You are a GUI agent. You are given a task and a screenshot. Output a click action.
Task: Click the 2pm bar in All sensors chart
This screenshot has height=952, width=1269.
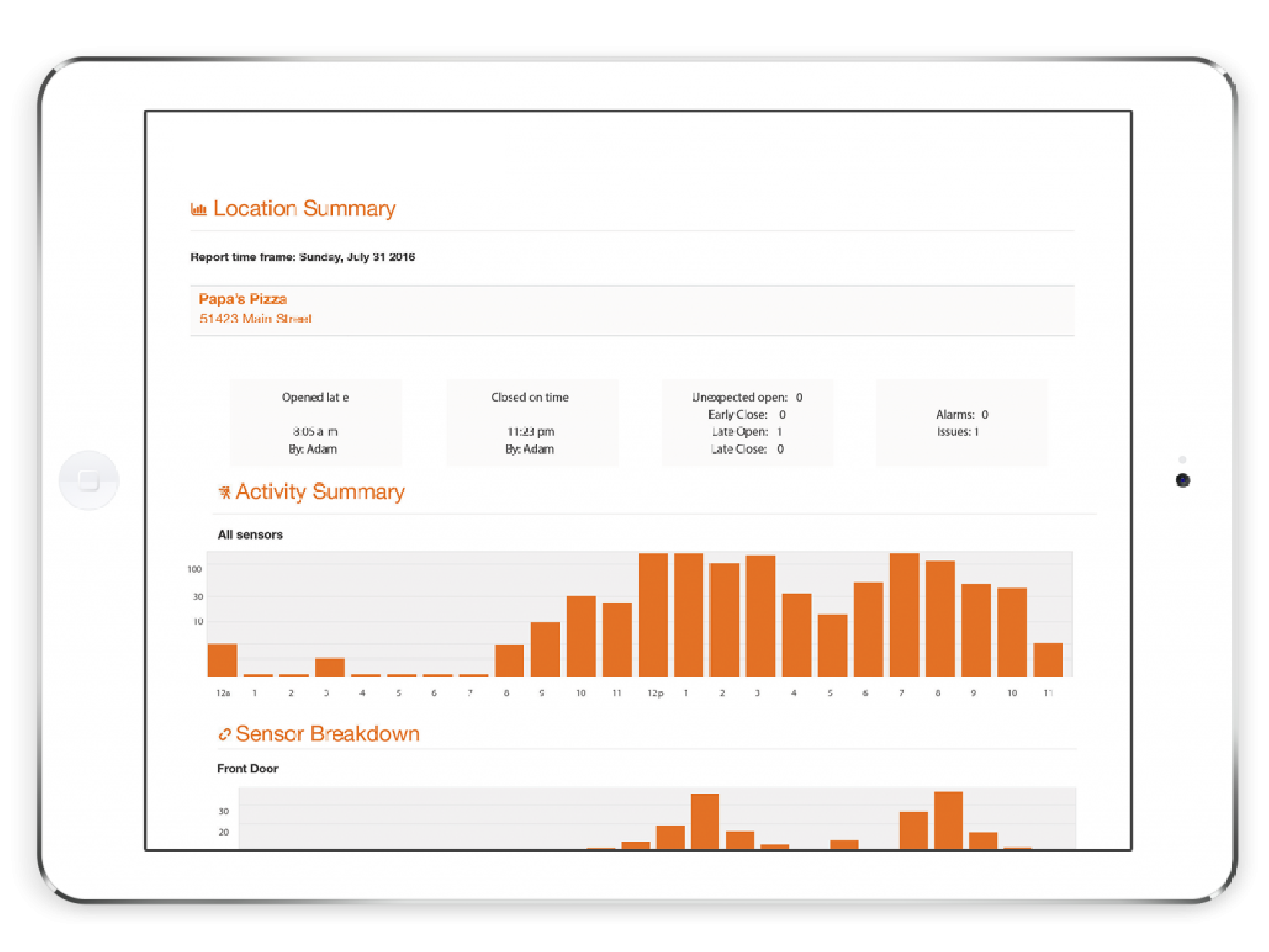725,620
